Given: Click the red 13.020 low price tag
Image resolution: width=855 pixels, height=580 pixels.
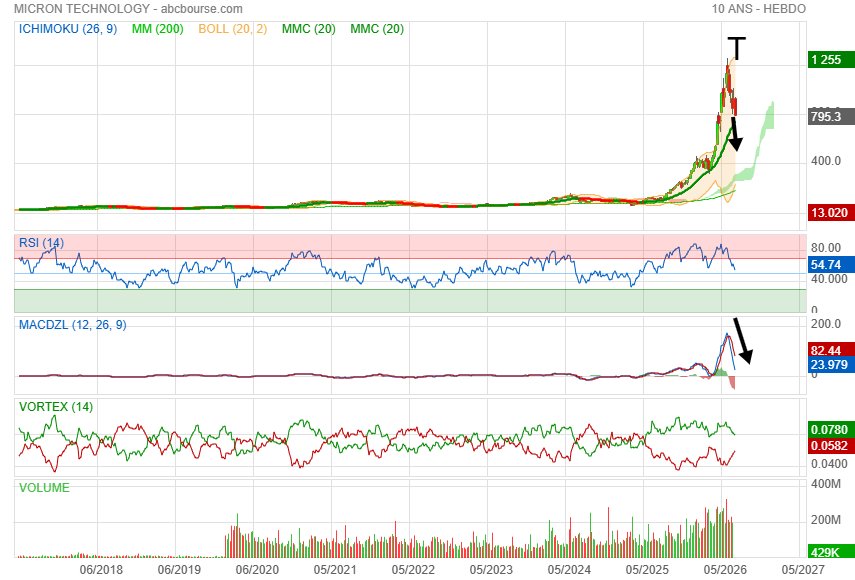Looking at the screenshot, I should point(831,213).
